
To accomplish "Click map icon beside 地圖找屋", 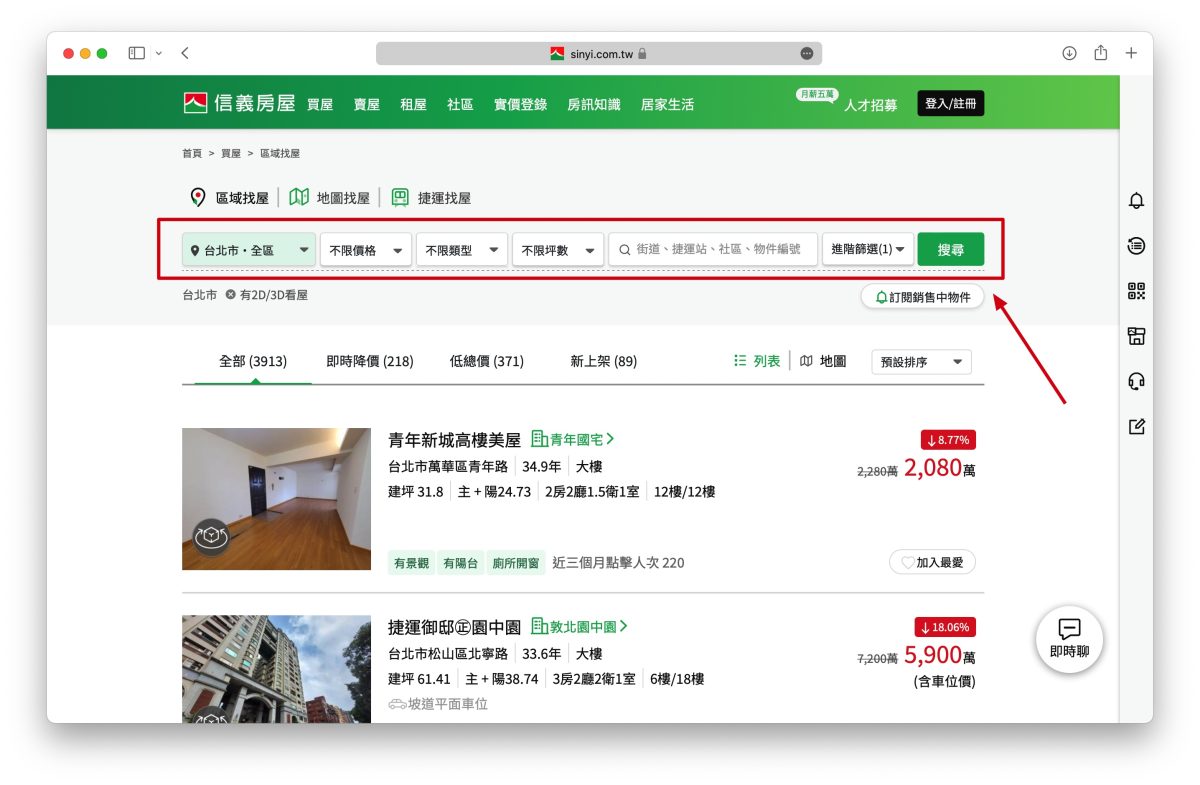I will pyautogui.click(x=299, y=198).
